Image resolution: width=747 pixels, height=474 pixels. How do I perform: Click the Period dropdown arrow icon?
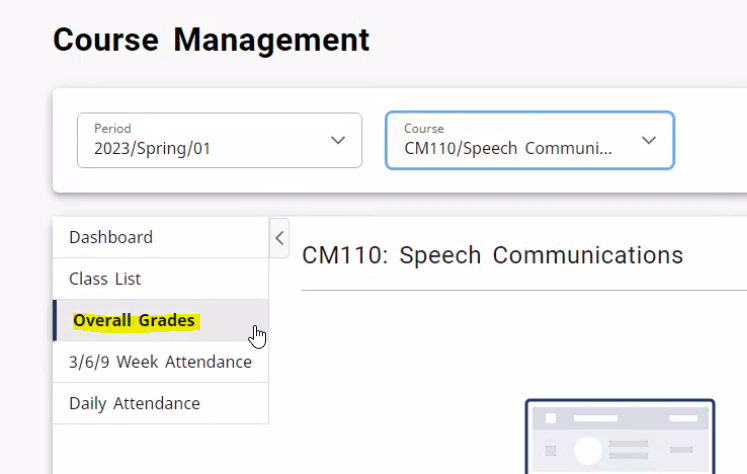coord(338,140)
